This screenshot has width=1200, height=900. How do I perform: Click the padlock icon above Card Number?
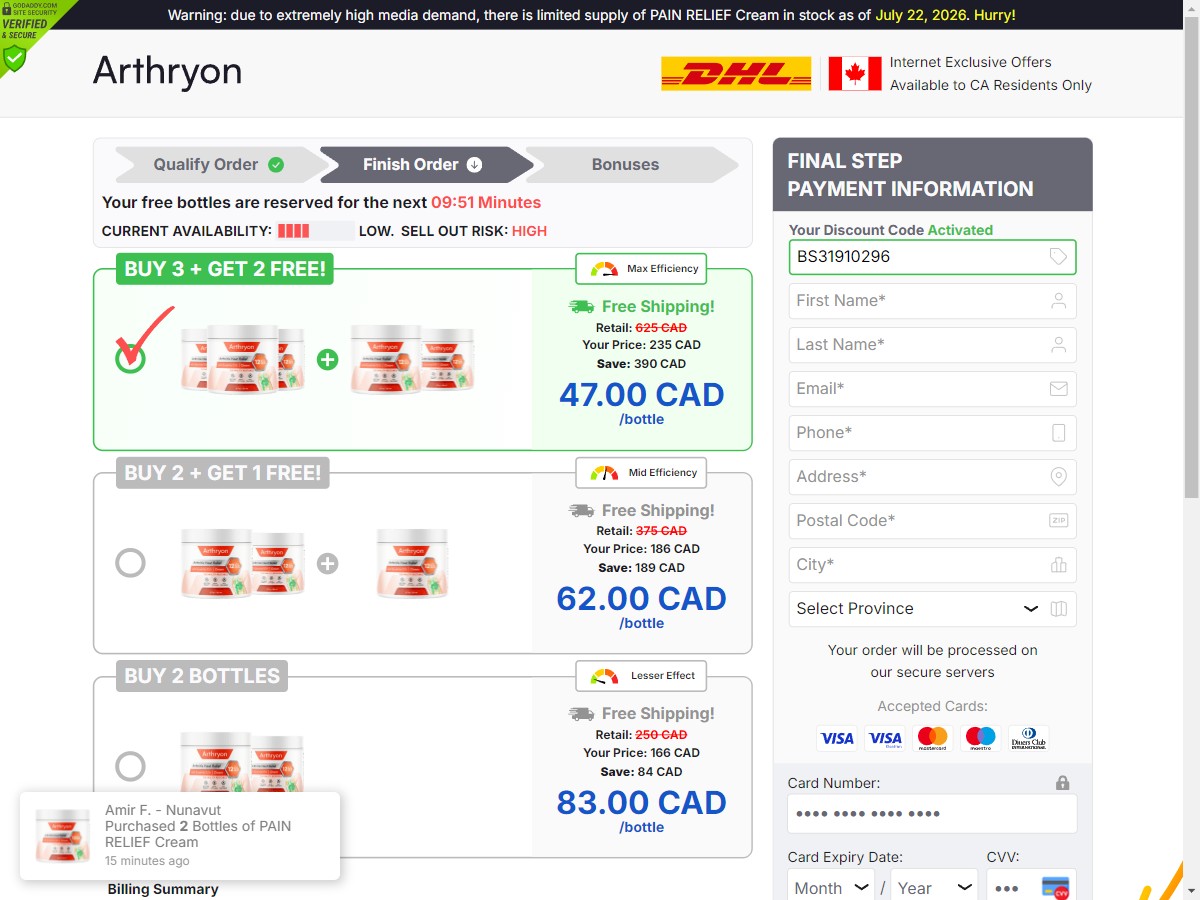[x=1062, y=783]
